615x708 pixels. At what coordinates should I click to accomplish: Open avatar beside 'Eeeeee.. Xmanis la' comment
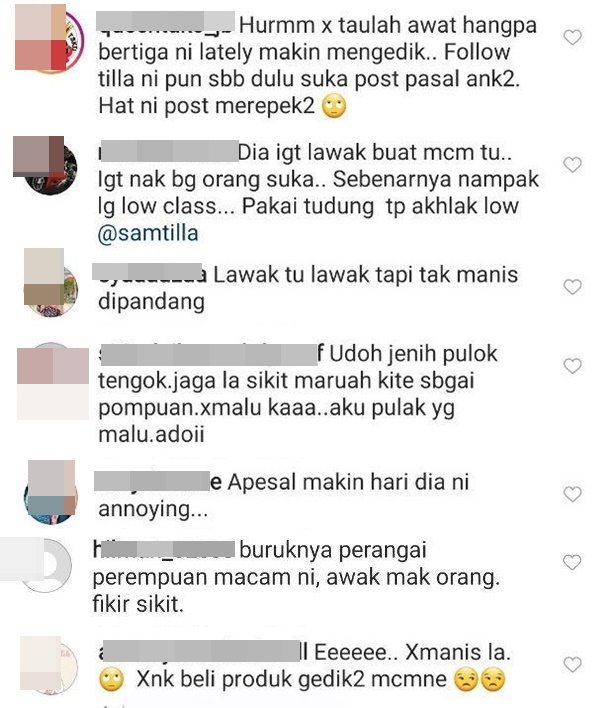(x=49, y=665)
